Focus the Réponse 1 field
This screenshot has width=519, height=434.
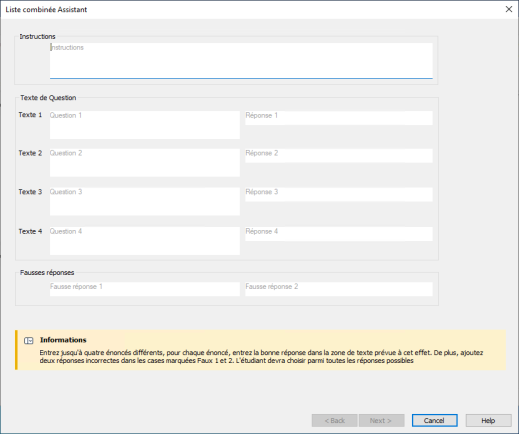[339, 118]
